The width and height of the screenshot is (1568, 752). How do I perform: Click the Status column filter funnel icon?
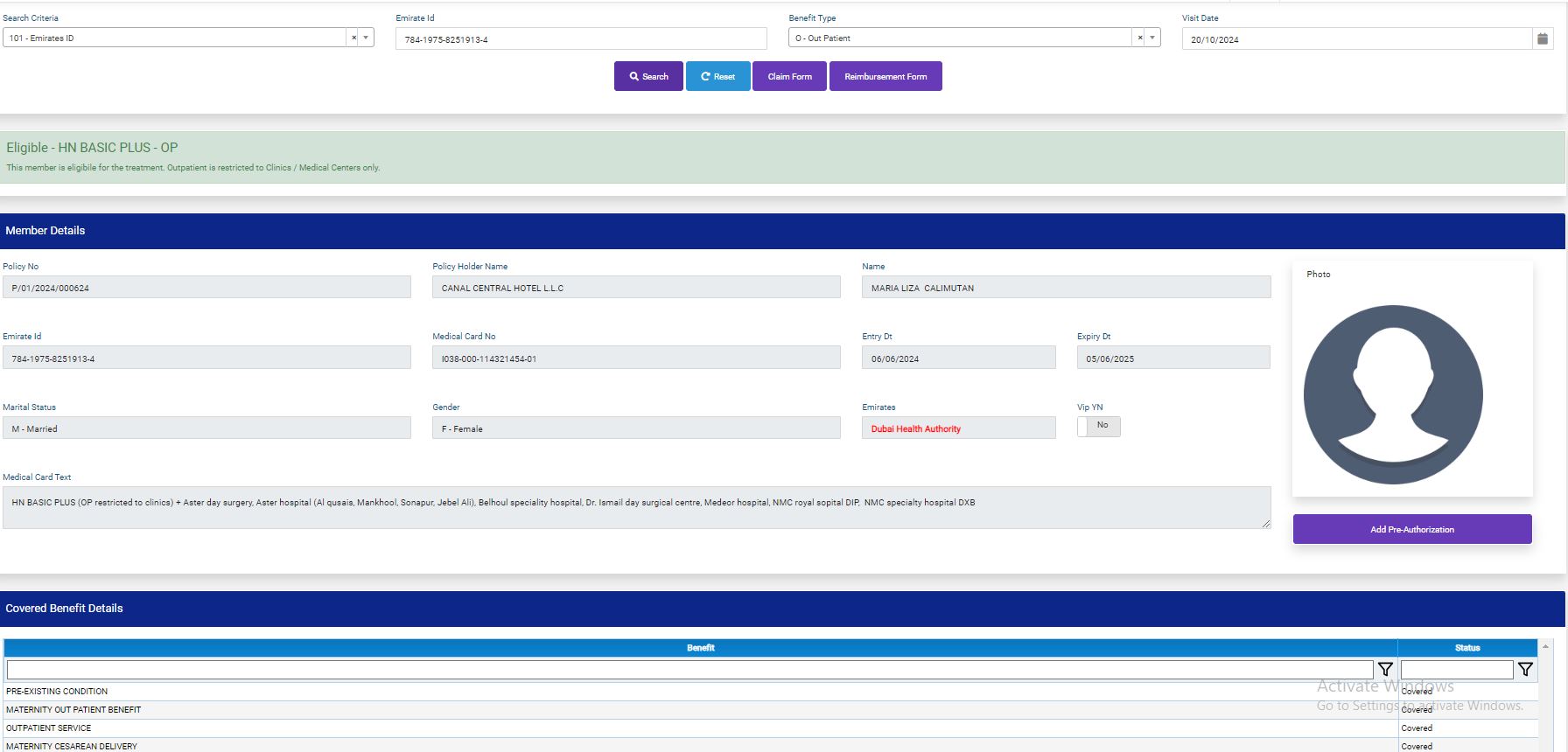pyautogui.click(x=1525, y=670)
